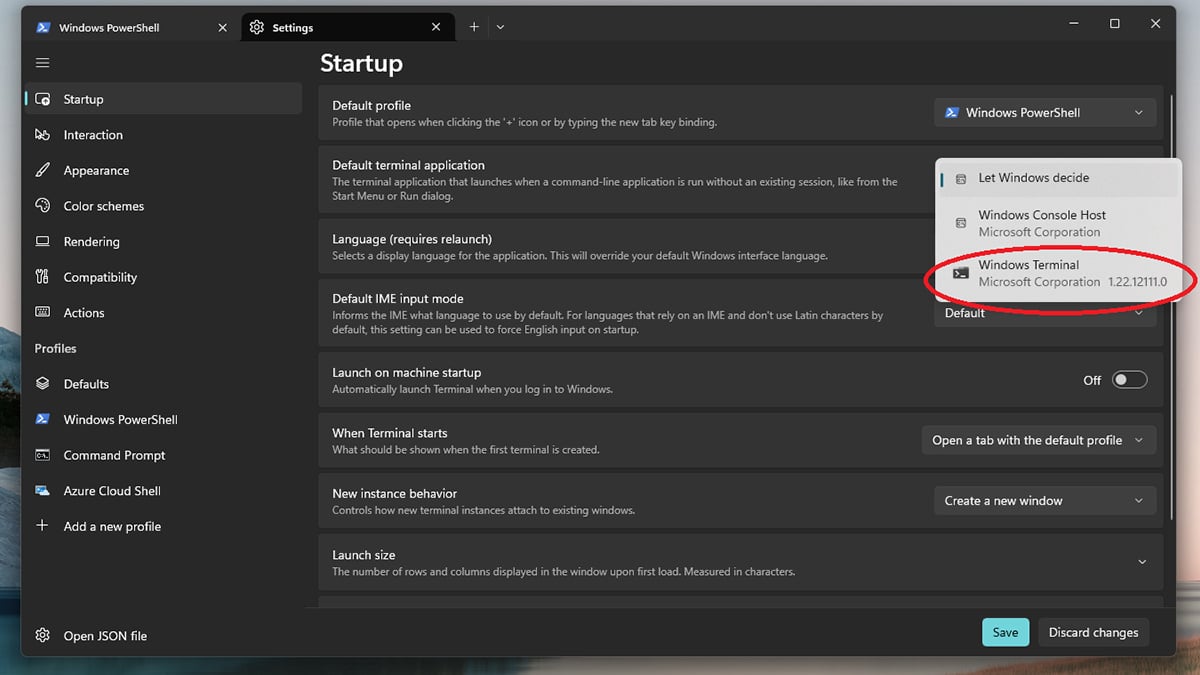Close the Windows PowerShell tab
Screen dimensions: 1200x675
click(222, 28)
